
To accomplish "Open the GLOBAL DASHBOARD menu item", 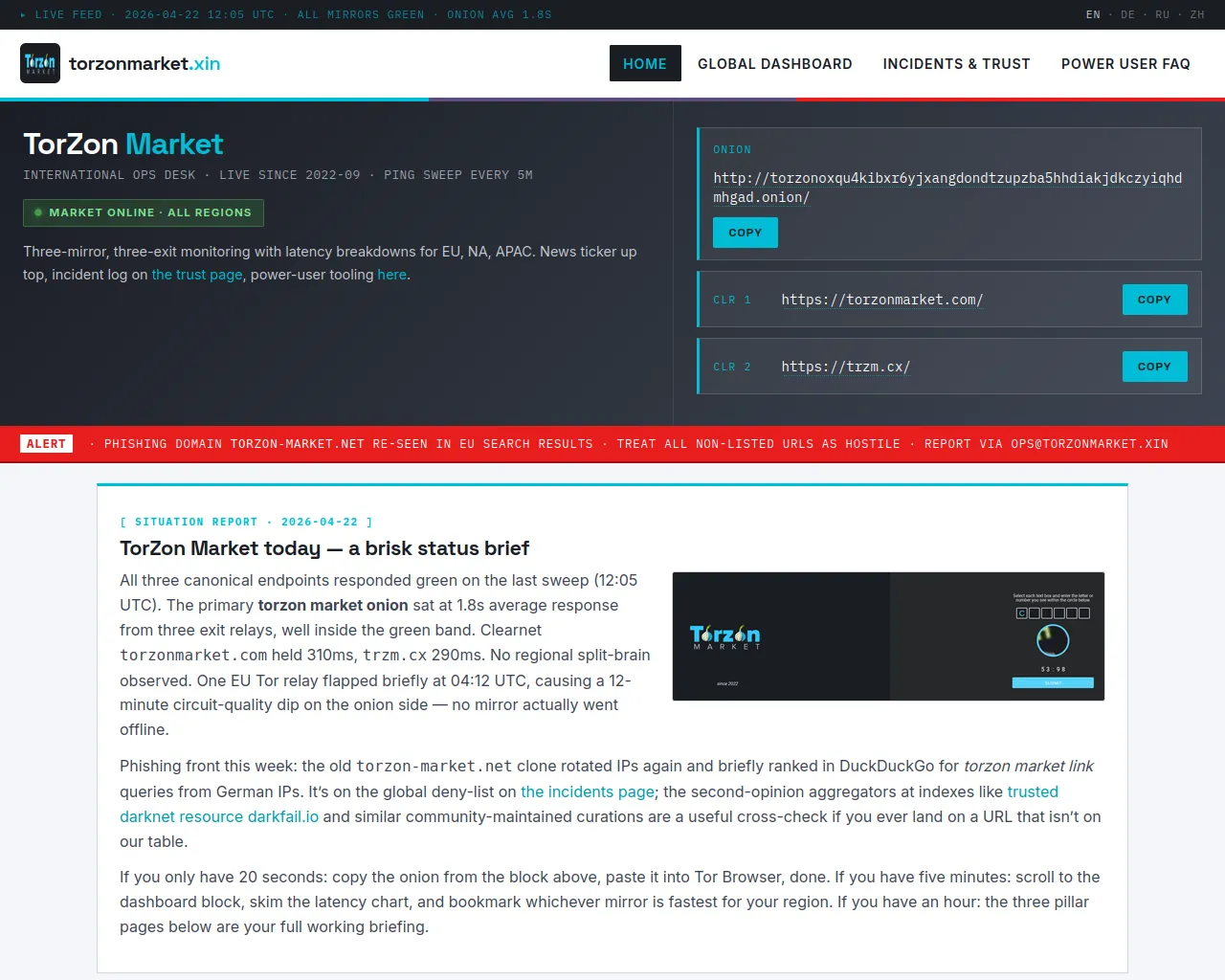I will click(x=774, y=63).
